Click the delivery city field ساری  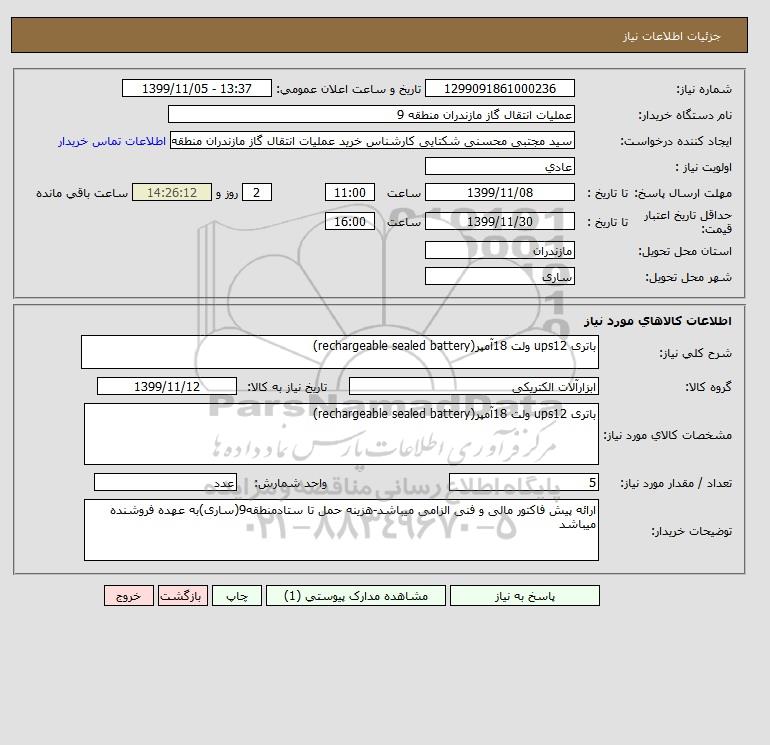pyautogui.click(x=499, y=276)
